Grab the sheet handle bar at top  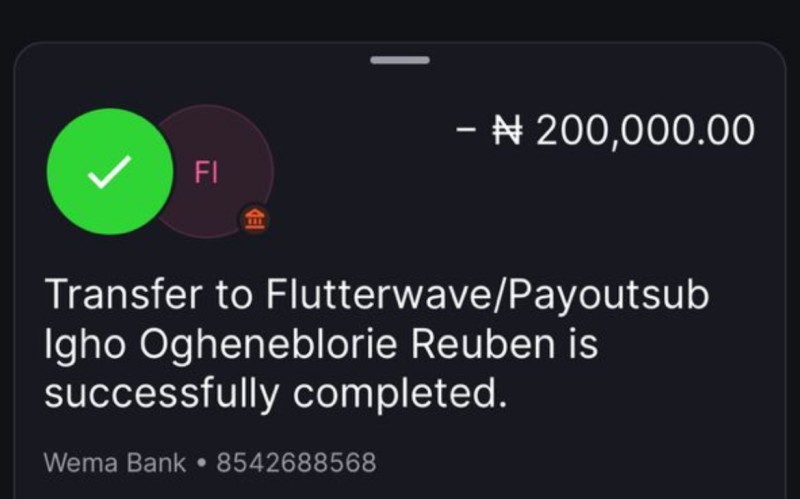click(x=400, y=60)
